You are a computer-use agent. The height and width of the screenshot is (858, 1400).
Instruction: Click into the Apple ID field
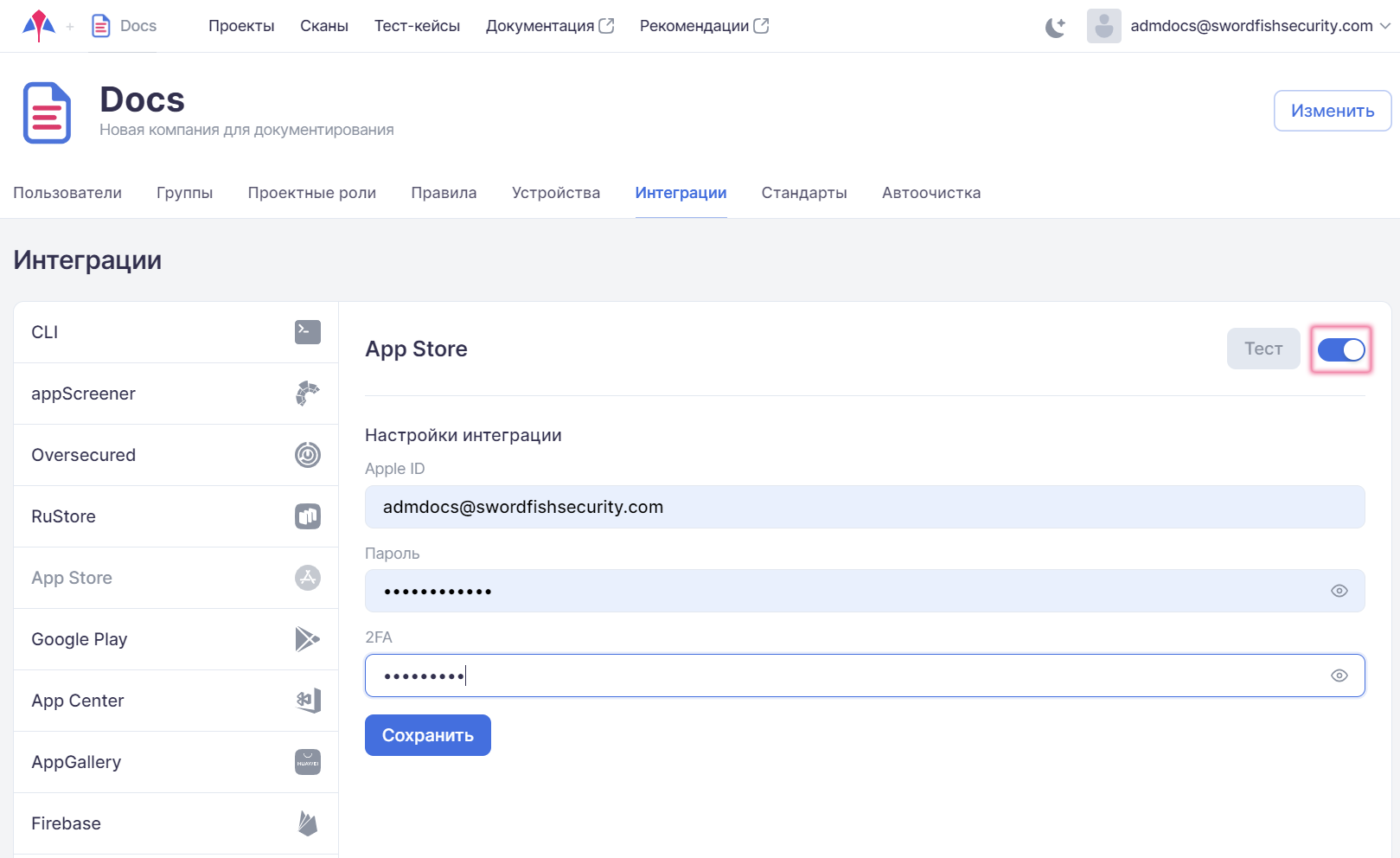[864, 508]
